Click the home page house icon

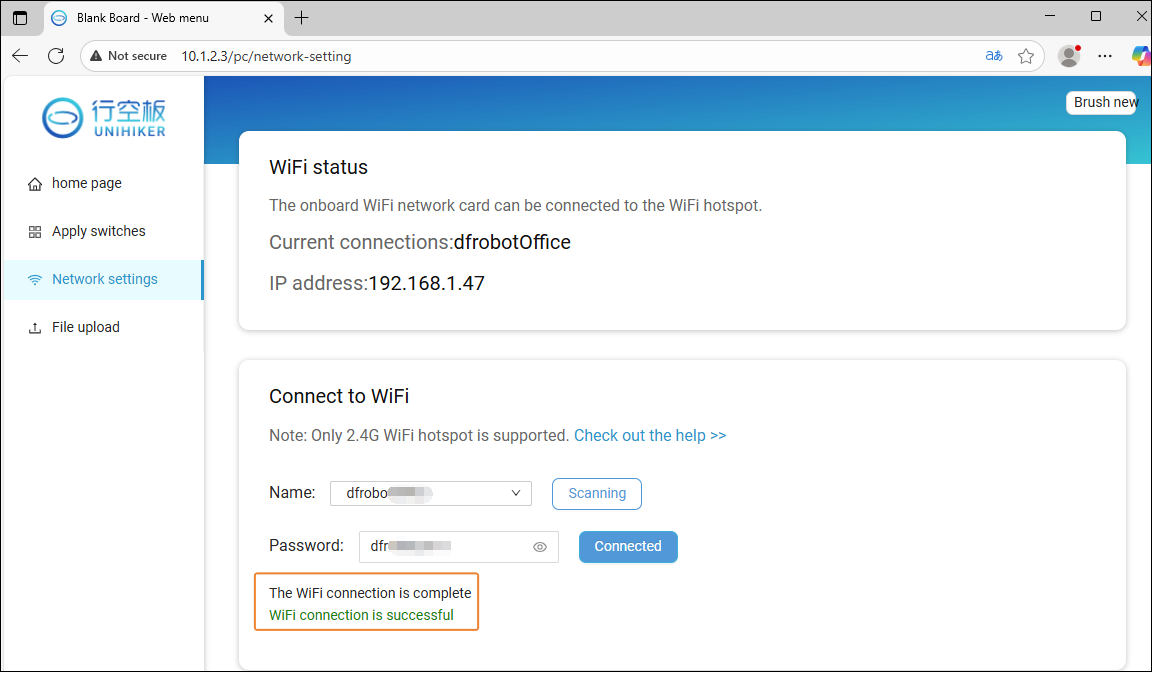click(x=35, y=184)
